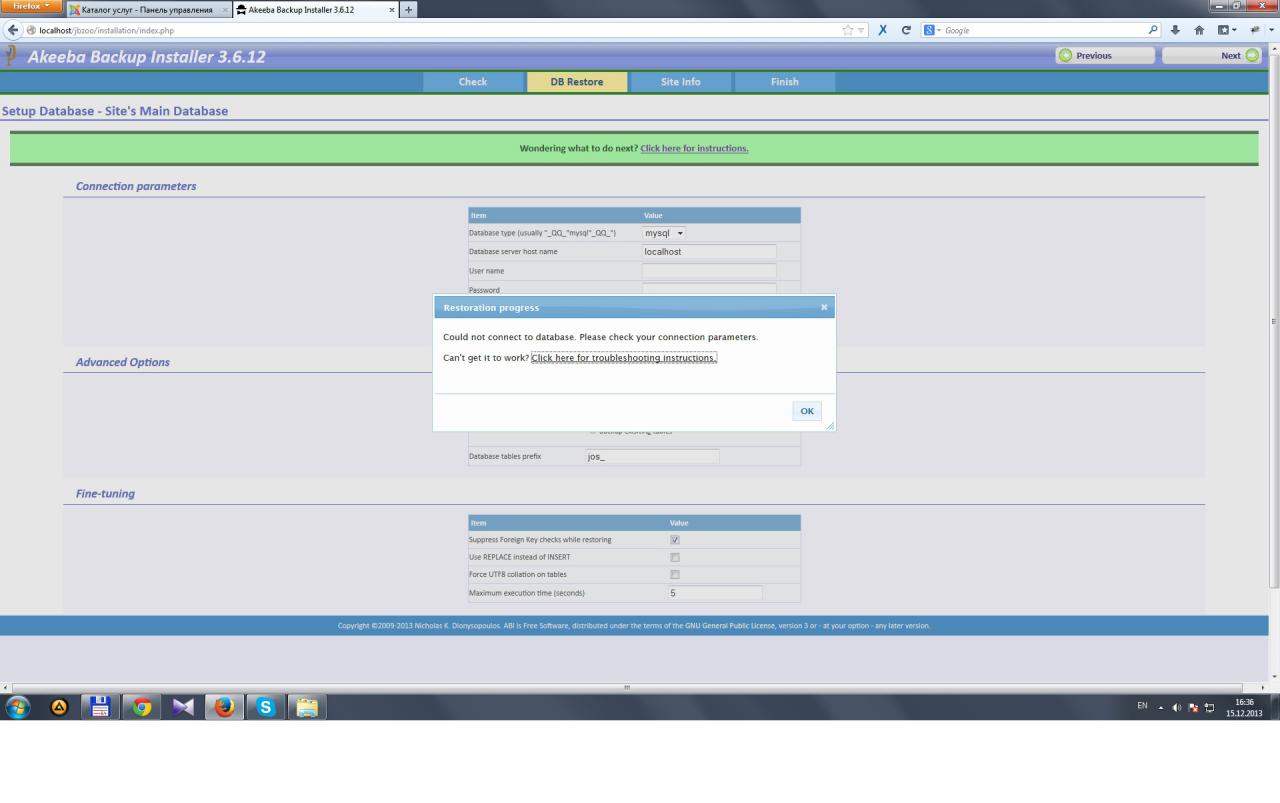Open the Database type mysql dropdown
Viewport: 1280px width, 803px height.
[664, 233]
